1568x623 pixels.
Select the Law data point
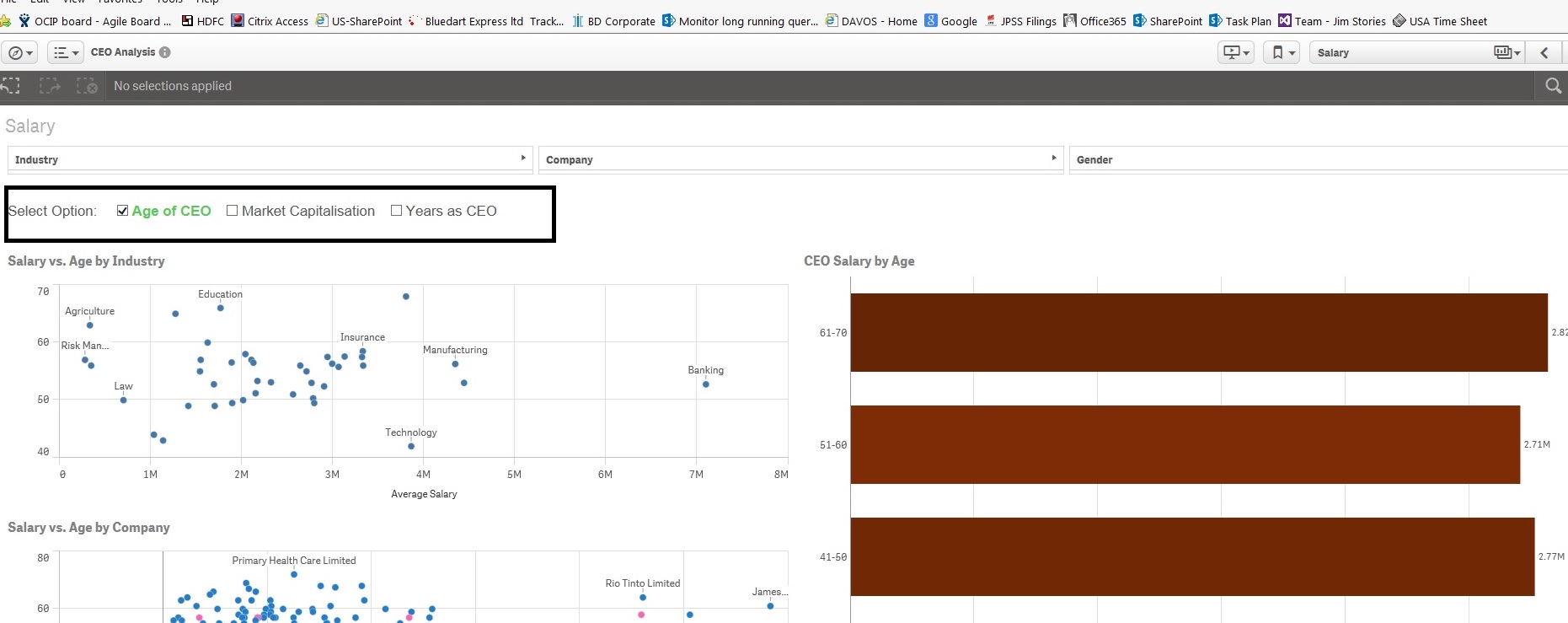click(x=124, y=400)
